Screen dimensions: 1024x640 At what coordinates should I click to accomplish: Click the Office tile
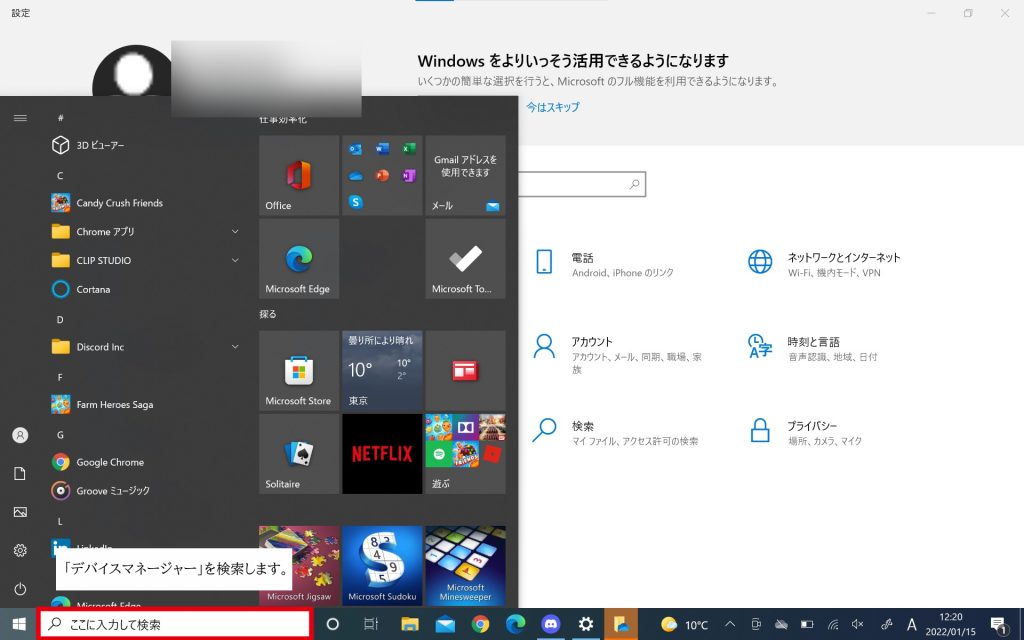[x=299, y=176]
